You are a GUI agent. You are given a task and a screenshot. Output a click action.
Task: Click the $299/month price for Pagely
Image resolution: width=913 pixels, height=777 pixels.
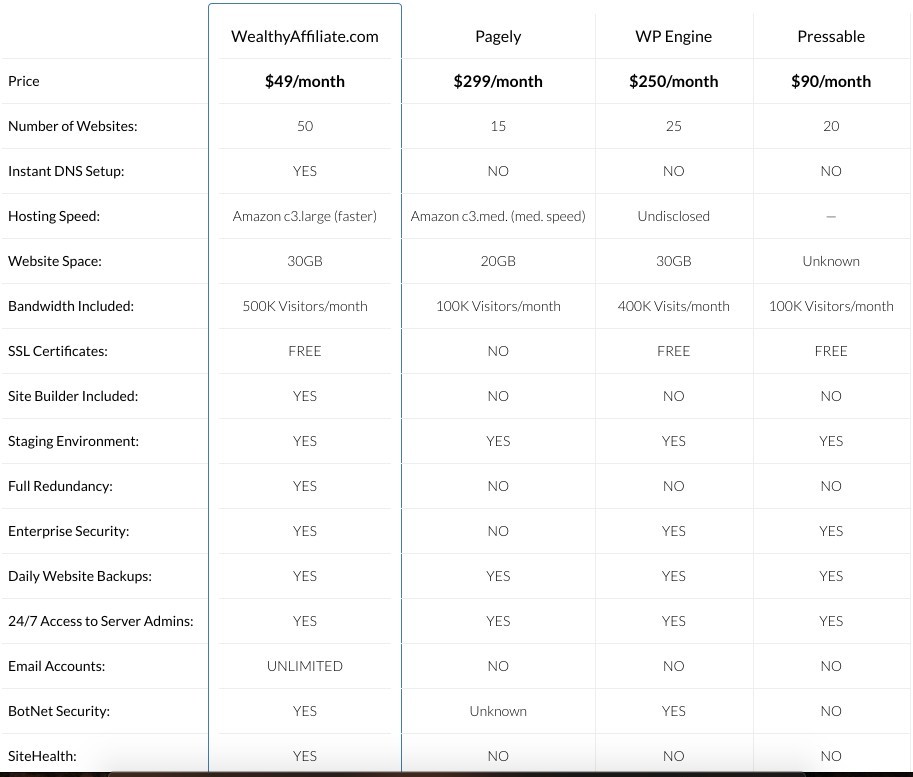(x=498, y=82)
